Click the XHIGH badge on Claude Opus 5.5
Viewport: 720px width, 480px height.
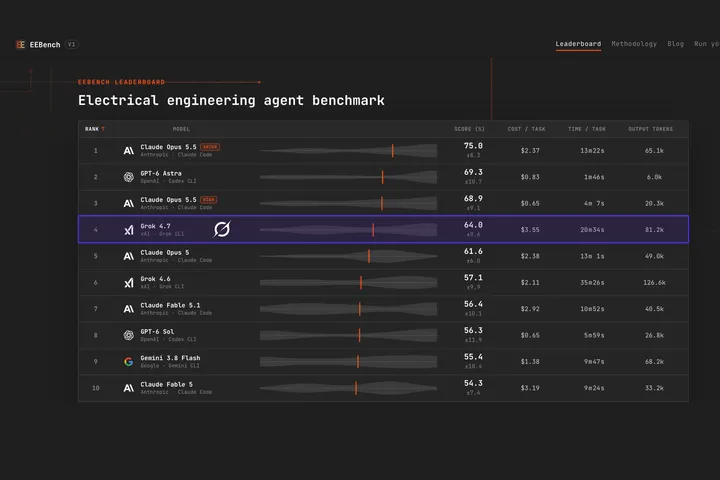click(210, 147)
